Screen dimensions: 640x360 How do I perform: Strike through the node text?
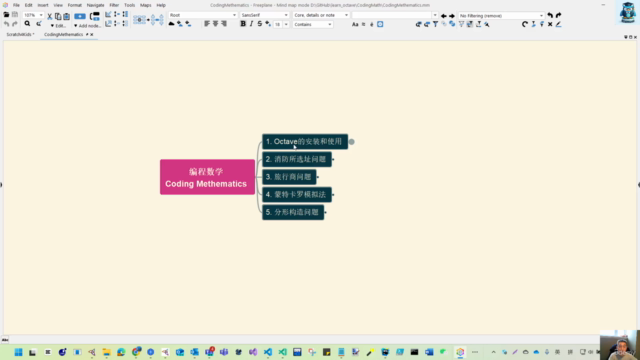click(x=260, y=24)
